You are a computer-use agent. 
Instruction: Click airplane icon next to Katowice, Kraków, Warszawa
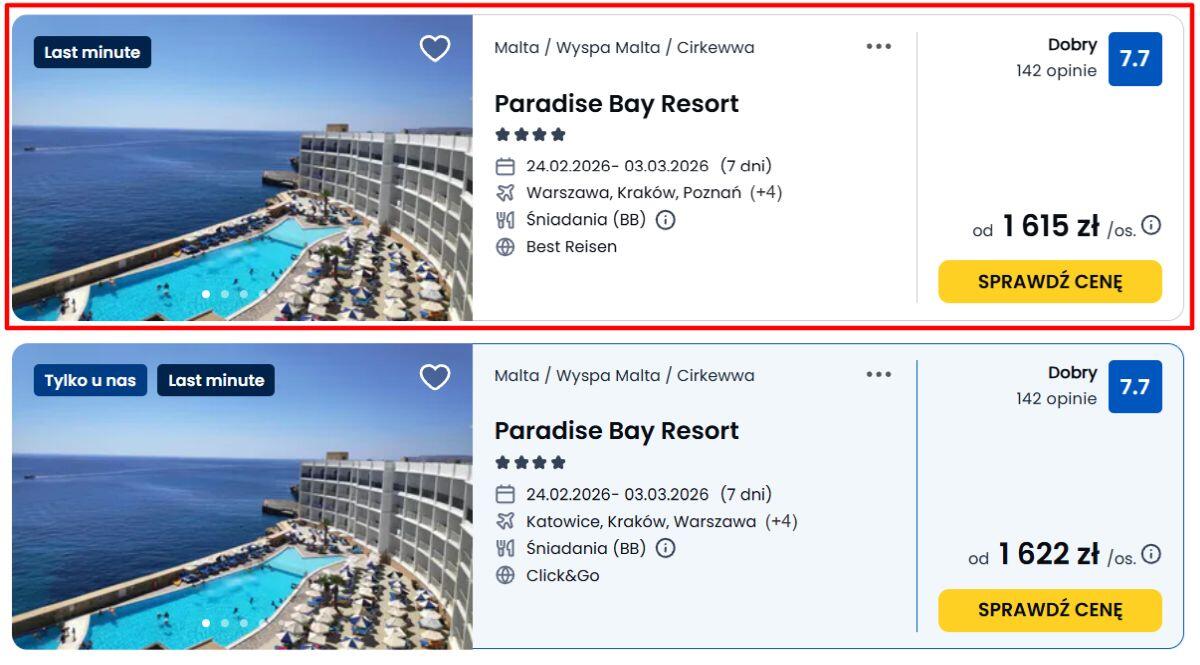click(x=505, y=521)
